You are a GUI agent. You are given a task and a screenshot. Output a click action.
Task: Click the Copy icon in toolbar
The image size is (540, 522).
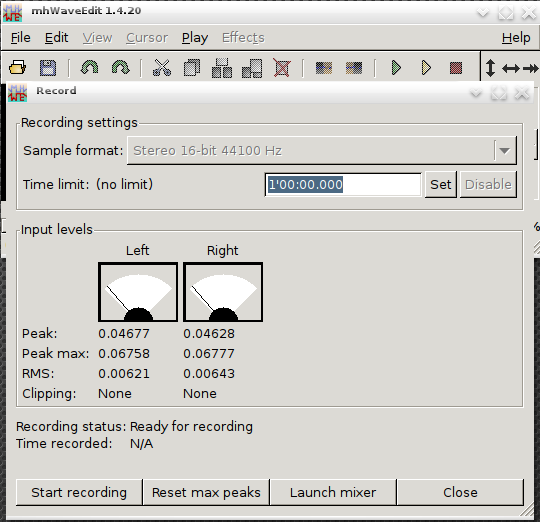(192, 67)
